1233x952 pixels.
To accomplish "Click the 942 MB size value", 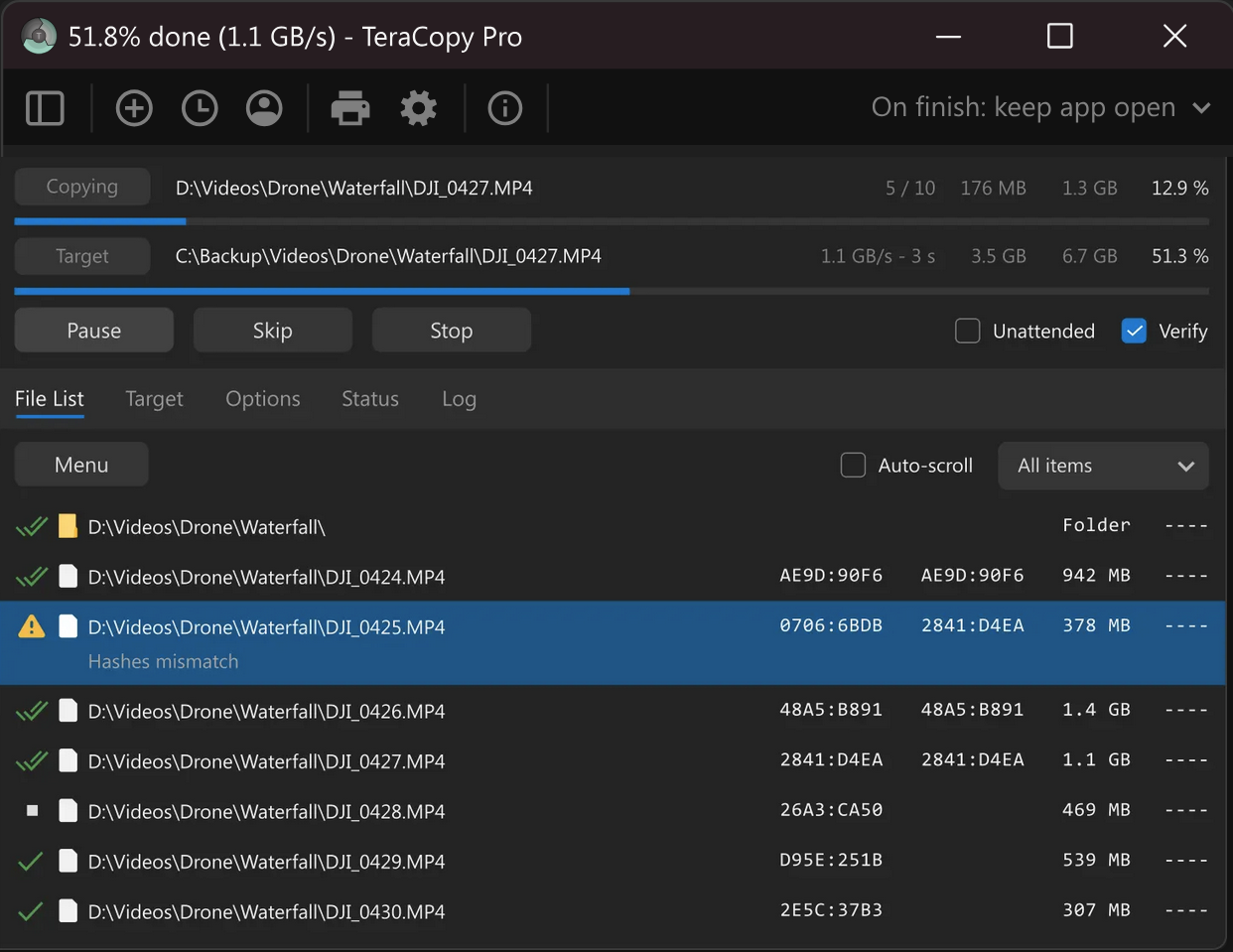I will tap(1096, 576).
